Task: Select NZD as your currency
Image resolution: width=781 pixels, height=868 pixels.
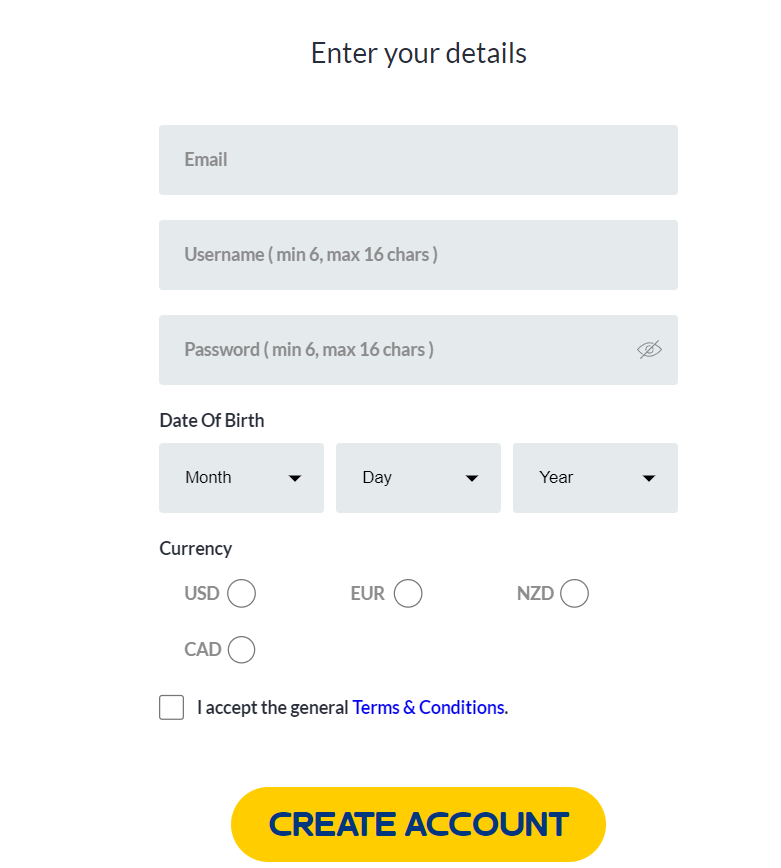Action: [x=574, y=593]
